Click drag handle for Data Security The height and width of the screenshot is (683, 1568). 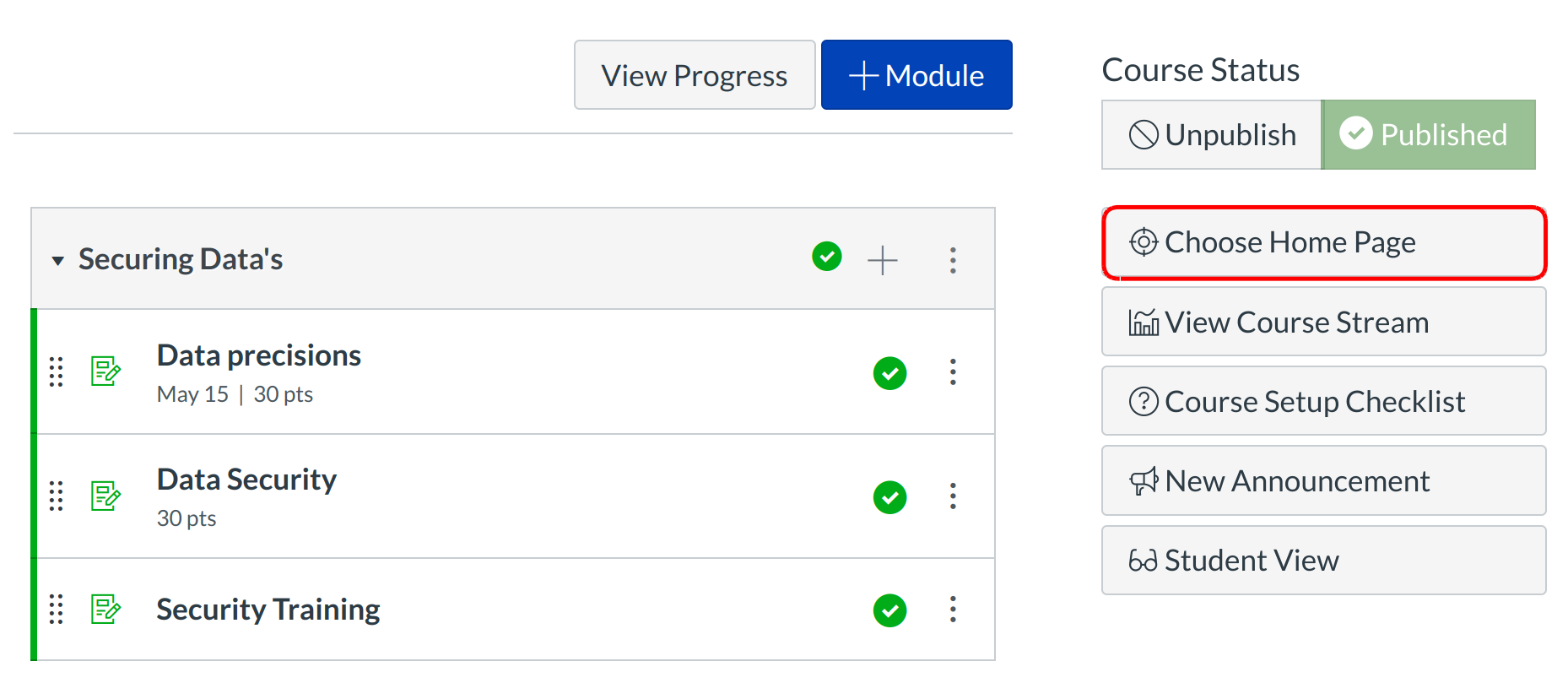[x=56, y=496]
